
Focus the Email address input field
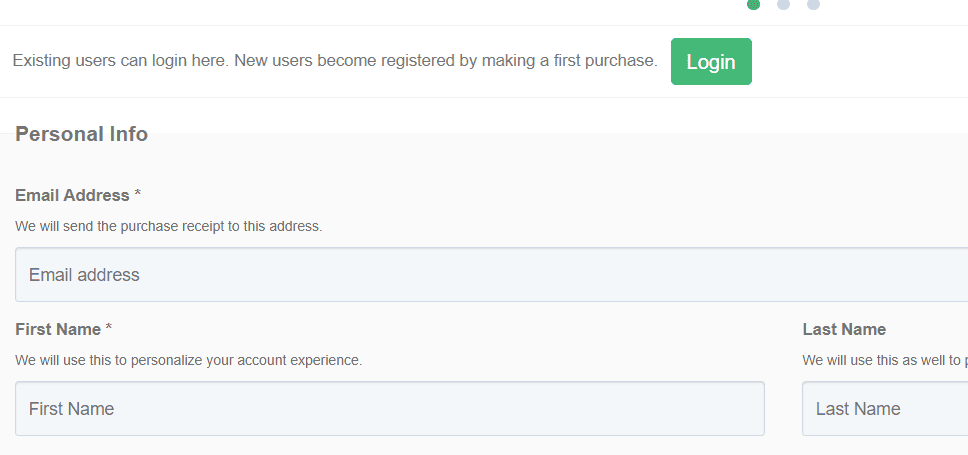pos(491,275)
